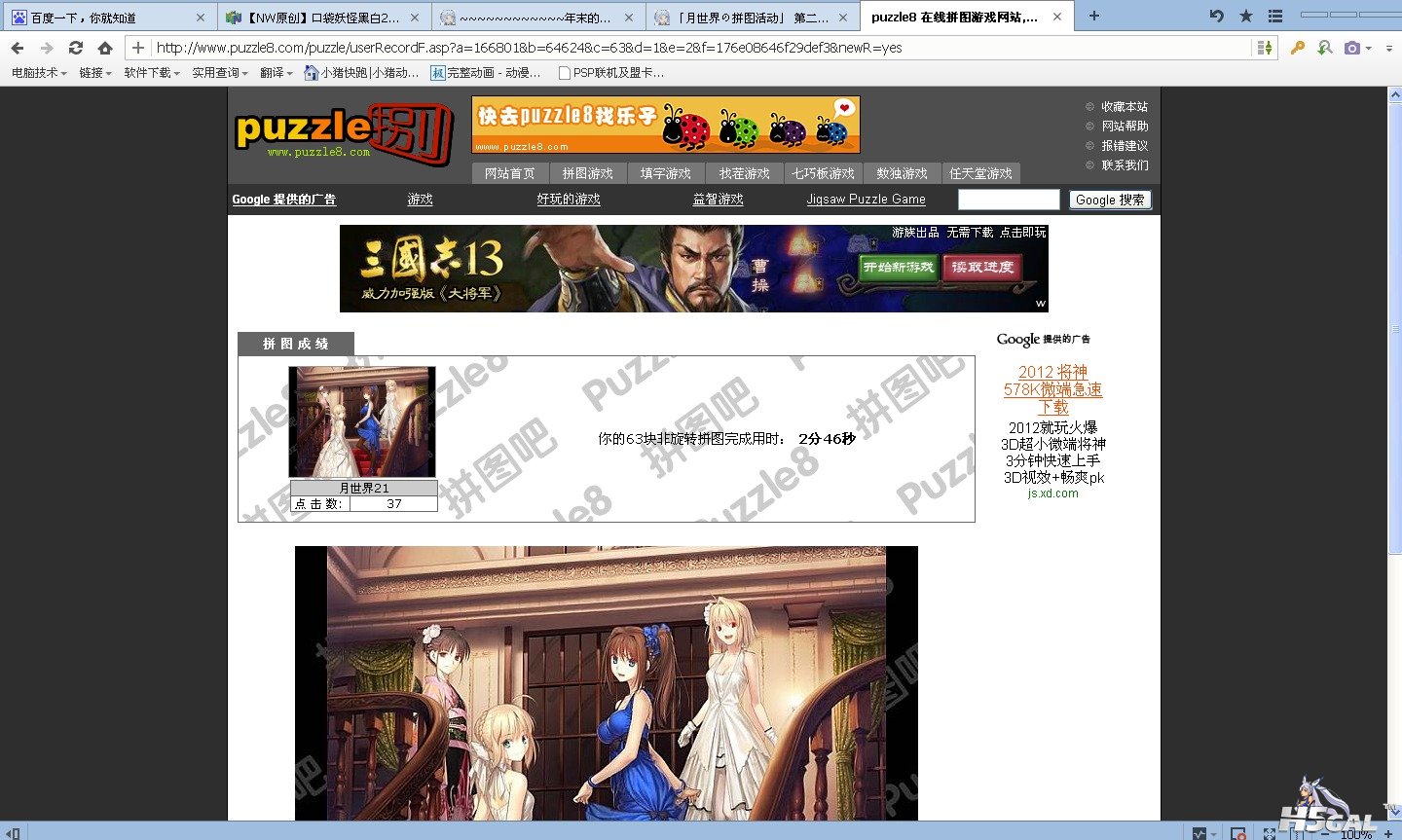The width and height of the screenshot is (1402, 840).
Task: Expand the 电脑技术 bookmarks folder
Action: click(39, 73)
